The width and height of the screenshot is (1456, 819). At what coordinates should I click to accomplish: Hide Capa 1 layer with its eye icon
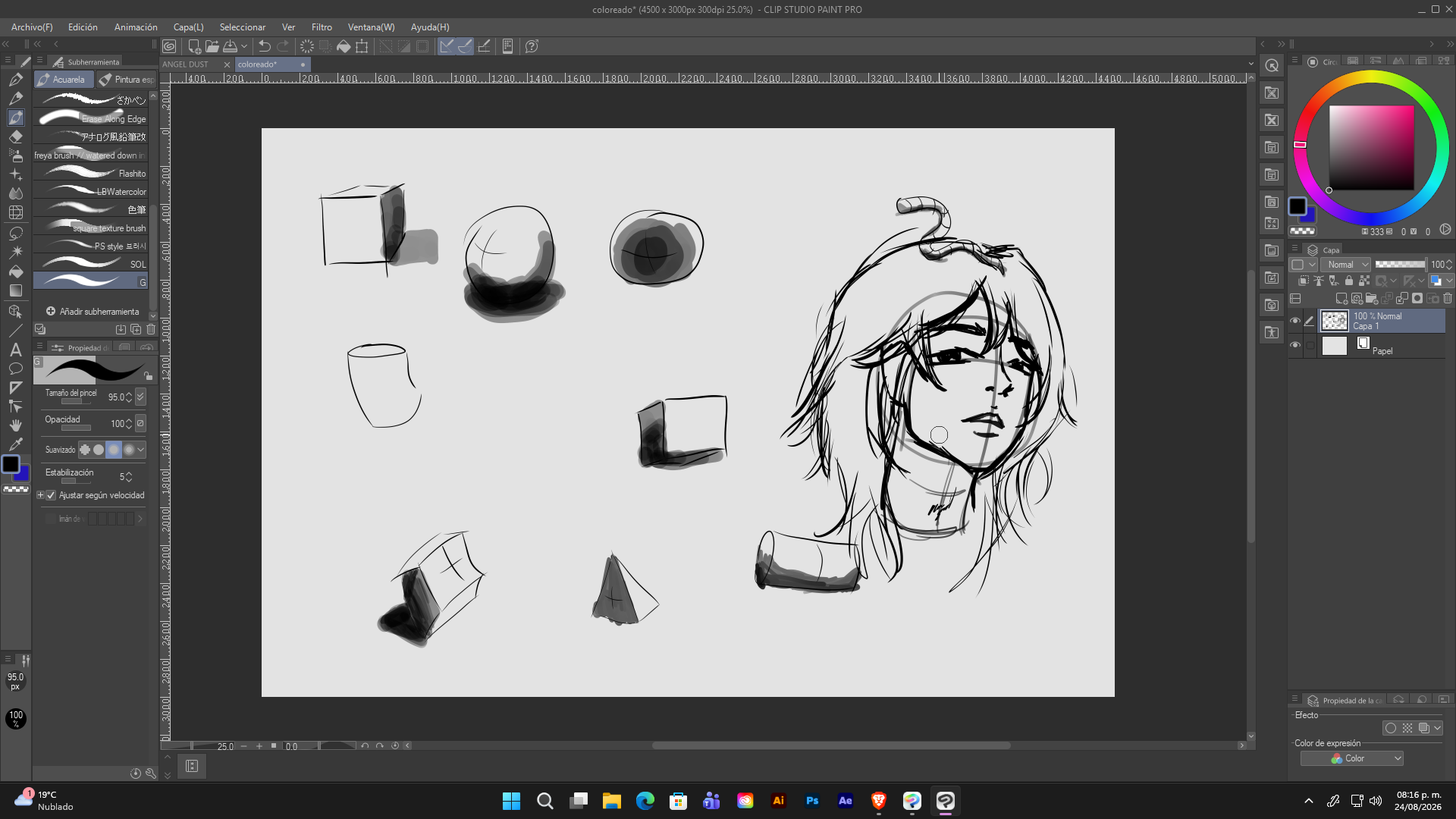coord(1295,321)
